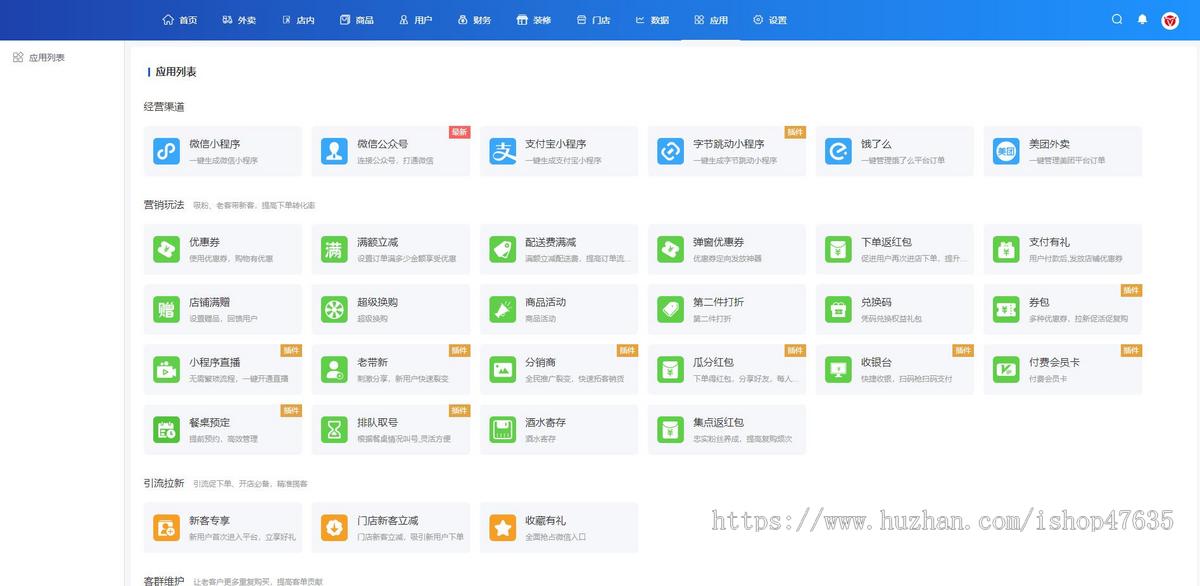The height and width of the screenshot is (586, 1200).
Task: Click the 一键管理饿了么平台订单 description
Action: point(903,160)
